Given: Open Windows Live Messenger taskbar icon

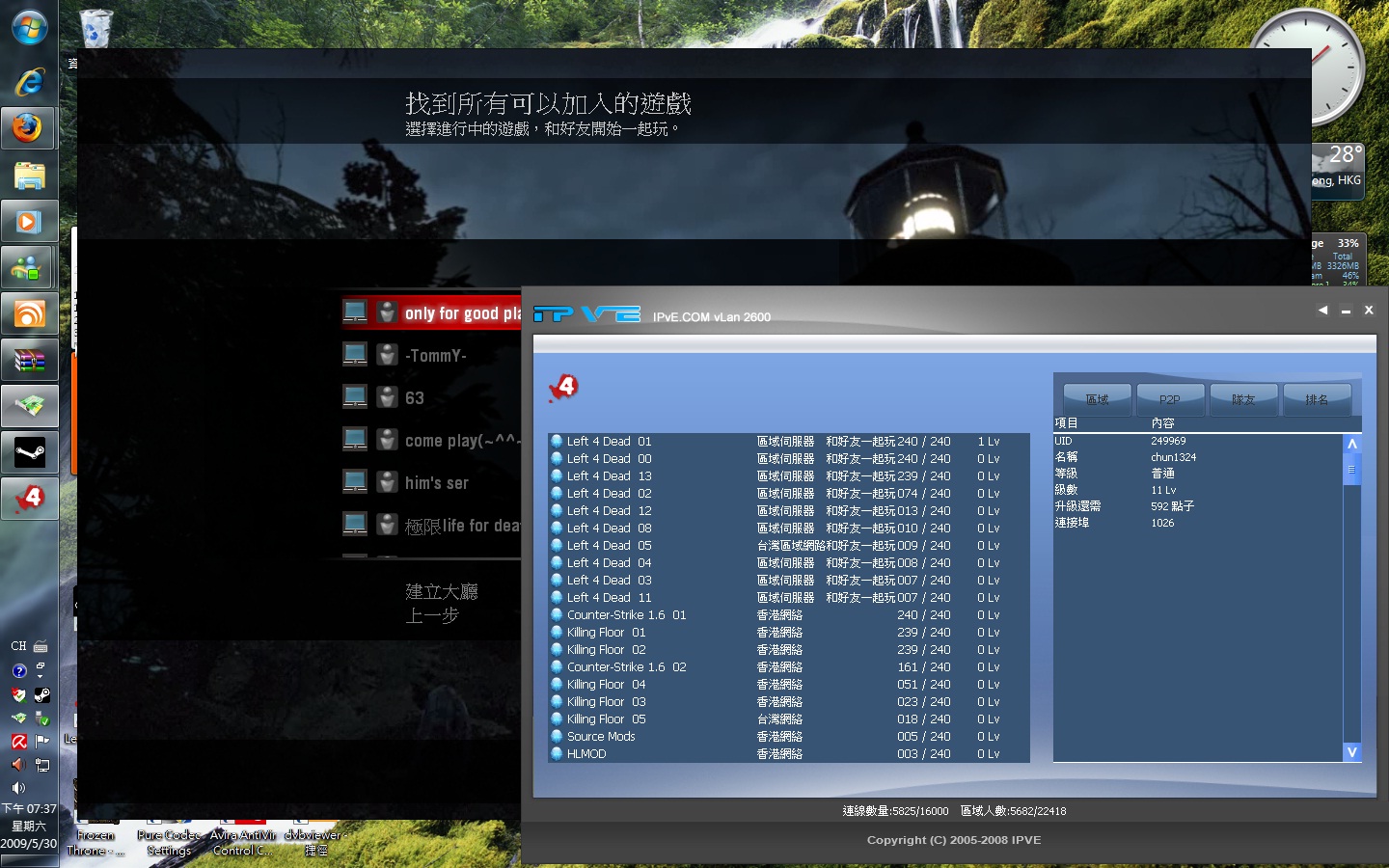Looking at the screenshot, I should click(x=29, y=267).
